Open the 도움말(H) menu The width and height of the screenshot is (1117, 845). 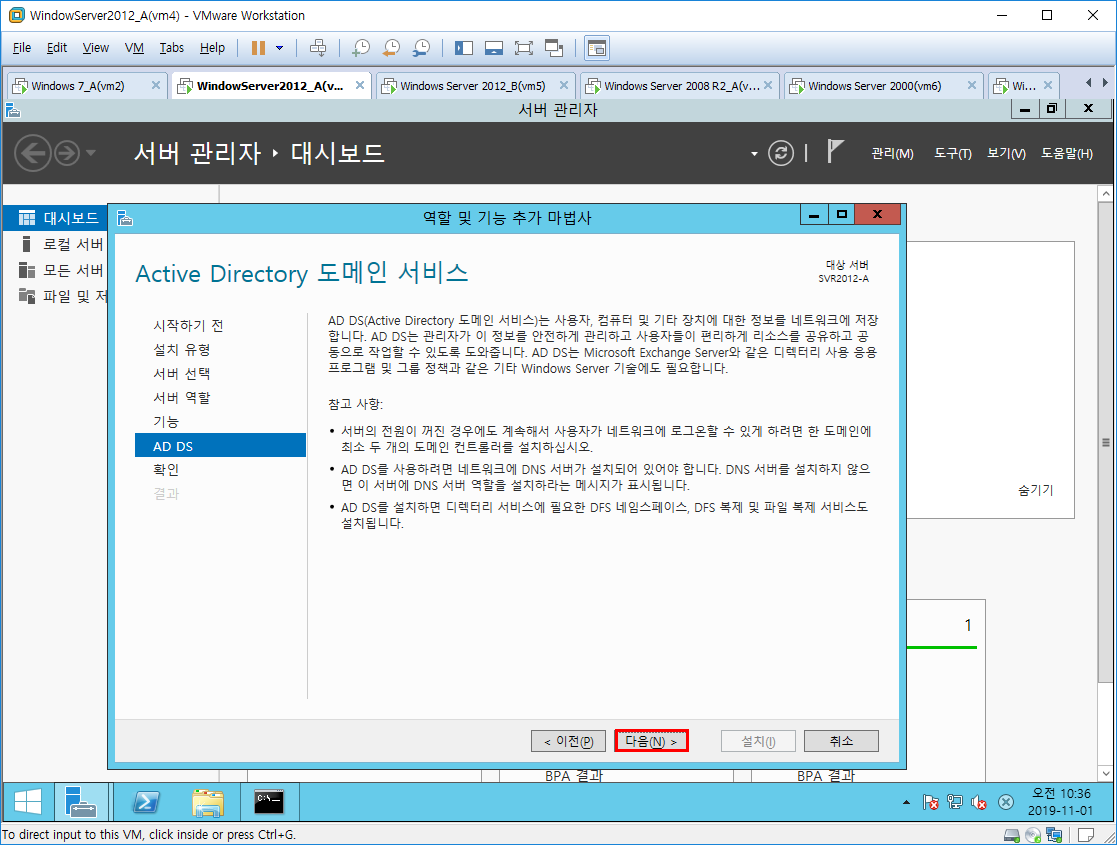(1066, 153)
